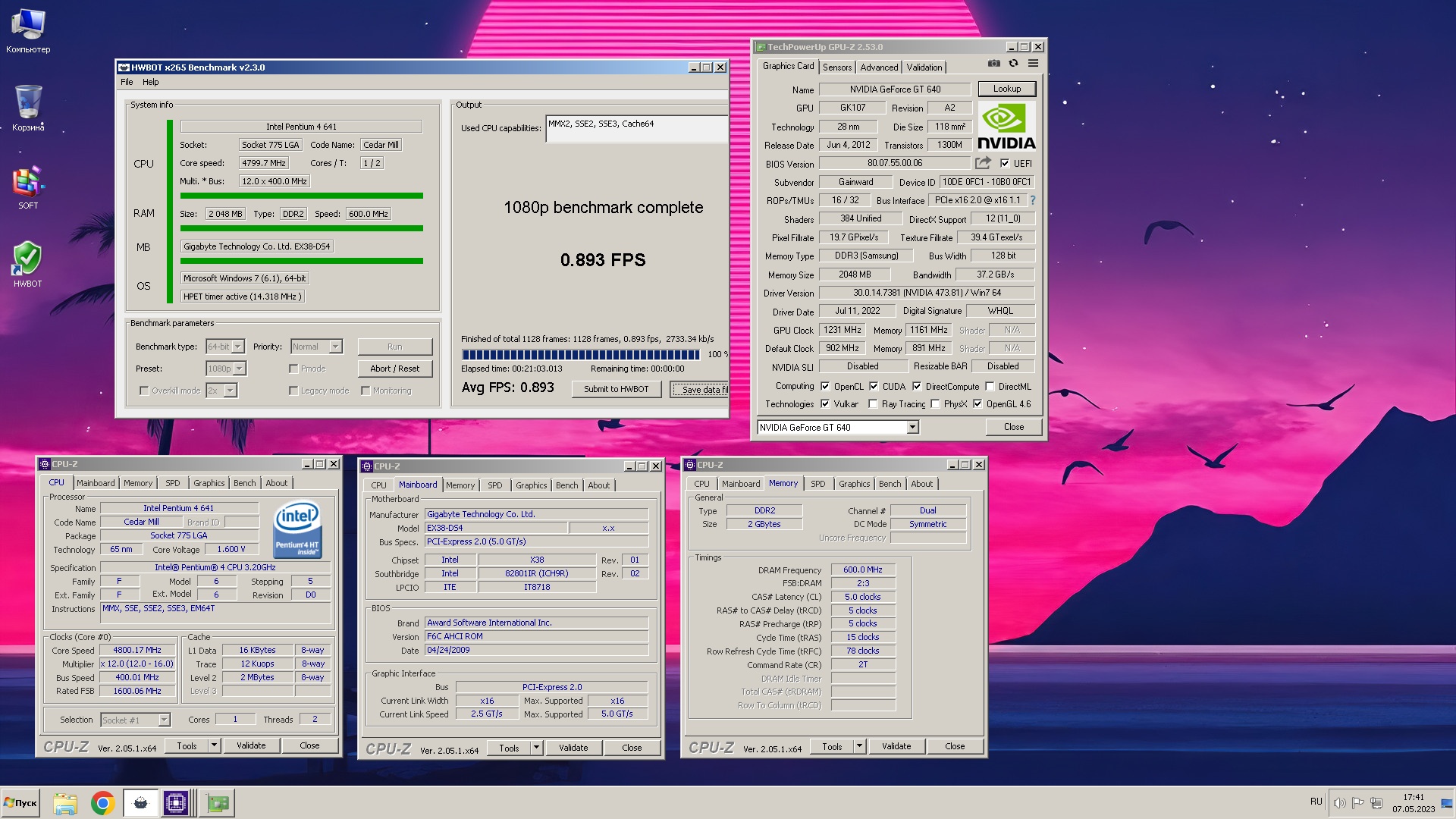This screenshot has width=1456, height=819.
Task: Toggle the UEFI checkbox in GPU-Z
Action: coord(1005,163)
